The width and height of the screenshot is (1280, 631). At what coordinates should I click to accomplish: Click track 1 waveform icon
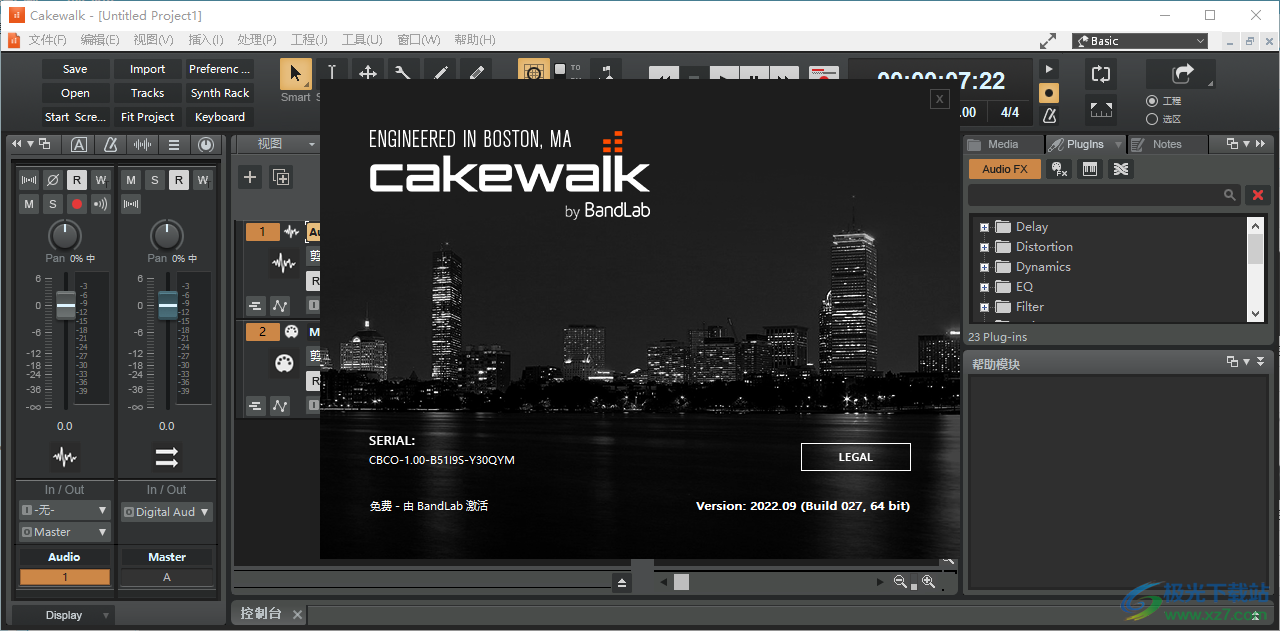point(284,263)
